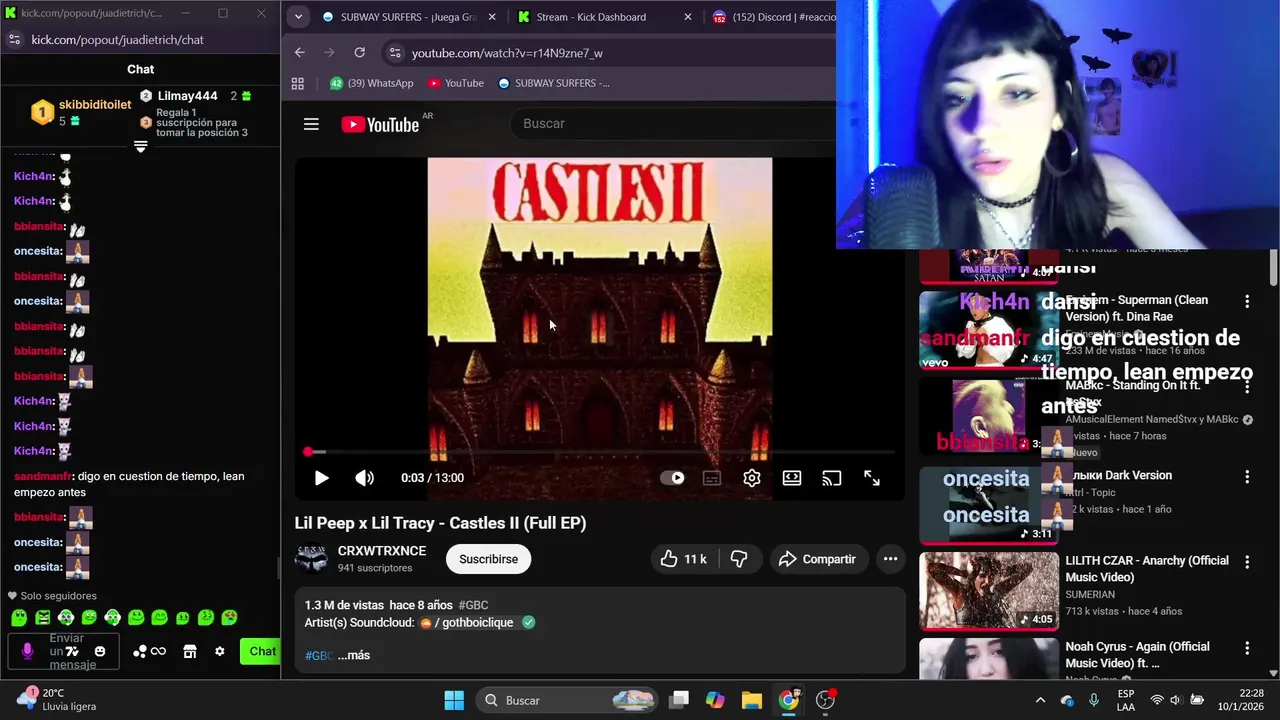This screenshot has height=720, width=1280.
Task: Open the CRXWTRXNCE channel avatar
Action: [311, 559]
